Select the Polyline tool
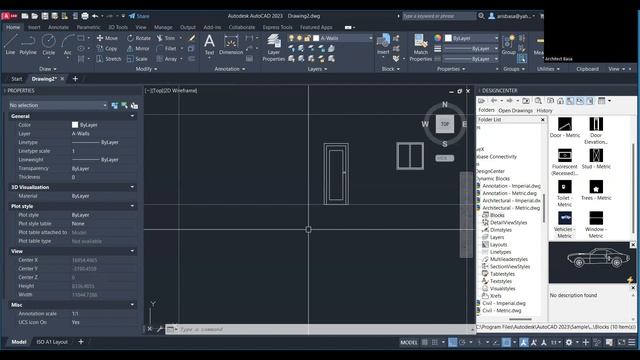This screenshot has width=640, height=360. [28, 44]
